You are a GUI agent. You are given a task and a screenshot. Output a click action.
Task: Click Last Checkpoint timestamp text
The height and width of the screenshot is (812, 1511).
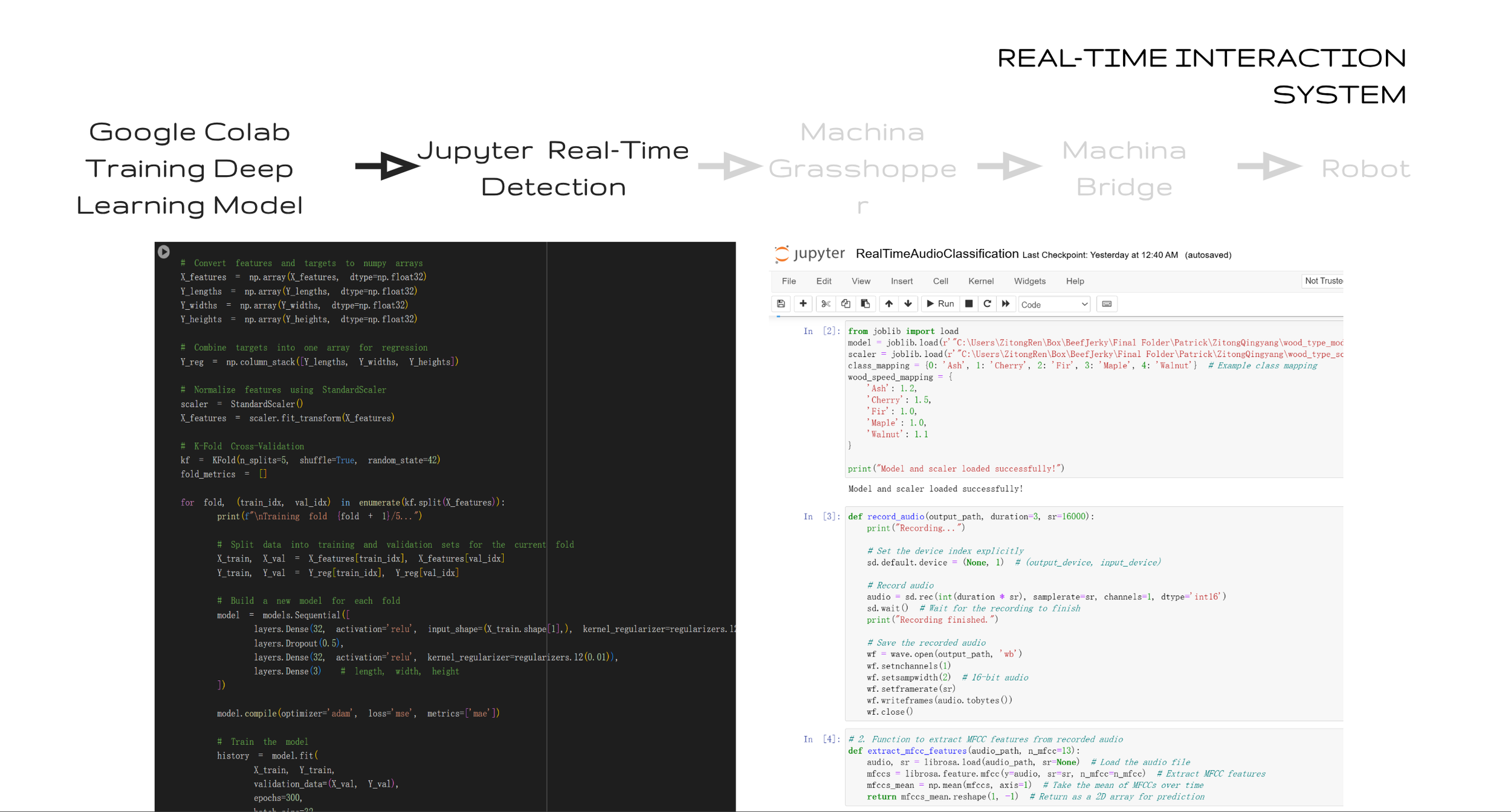click(1100, 255)
